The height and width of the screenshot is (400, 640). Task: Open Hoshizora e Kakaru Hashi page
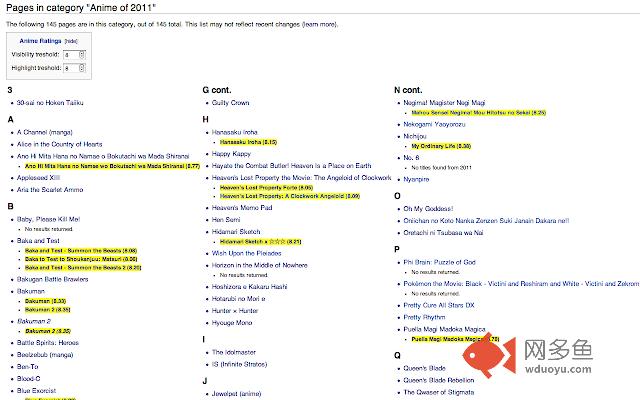point(249,287)
